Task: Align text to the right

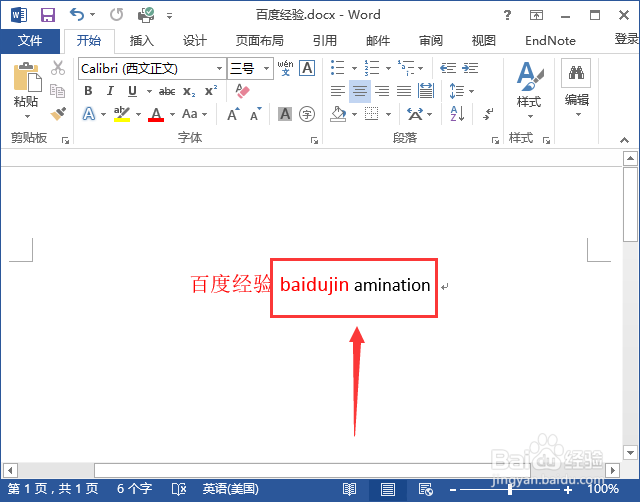Action: point(382,91)
